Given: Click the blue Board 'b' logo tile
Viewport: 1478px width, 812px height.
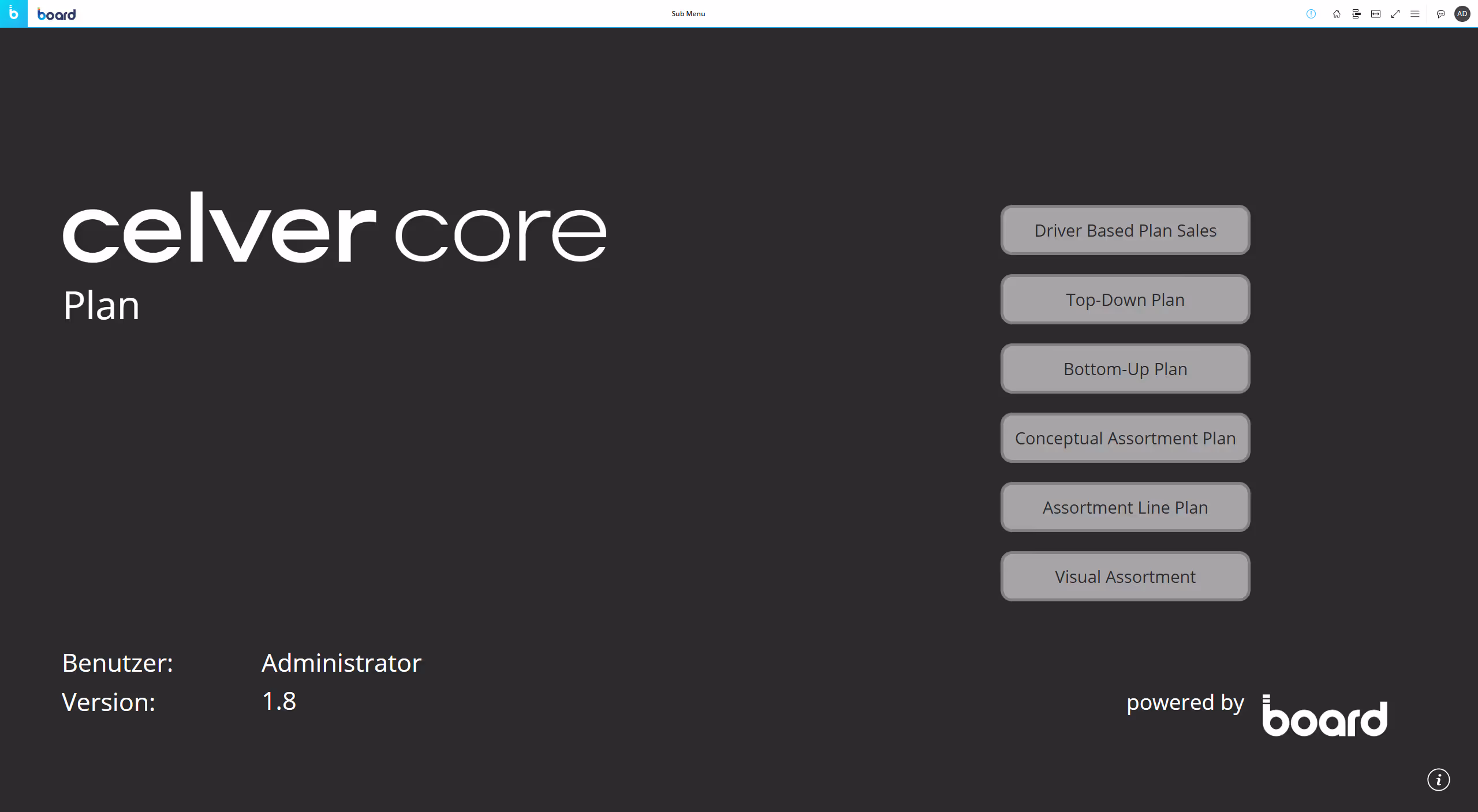Looking at the screenshot, I should [x=13, y=13].
